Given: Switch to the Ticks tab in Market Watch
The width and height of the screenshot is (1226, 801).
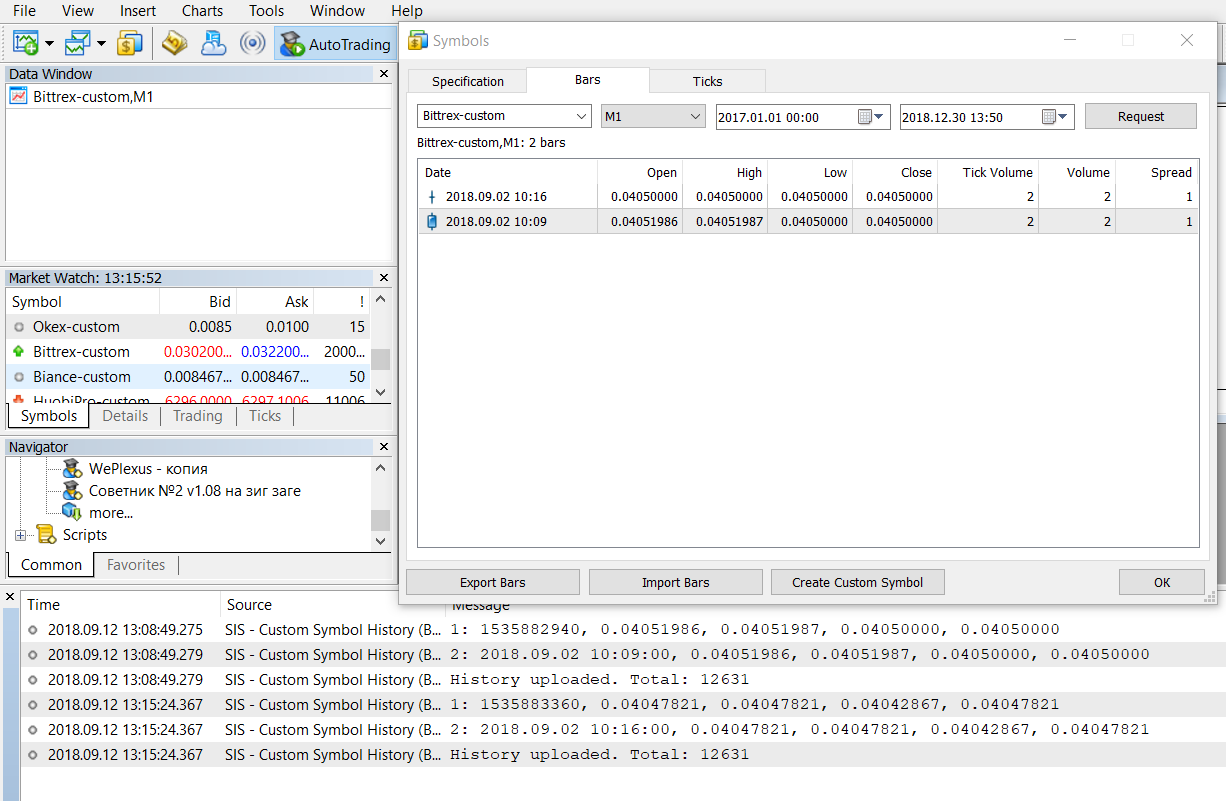Looking at the screenshot, I should click(x=265, y=416).
